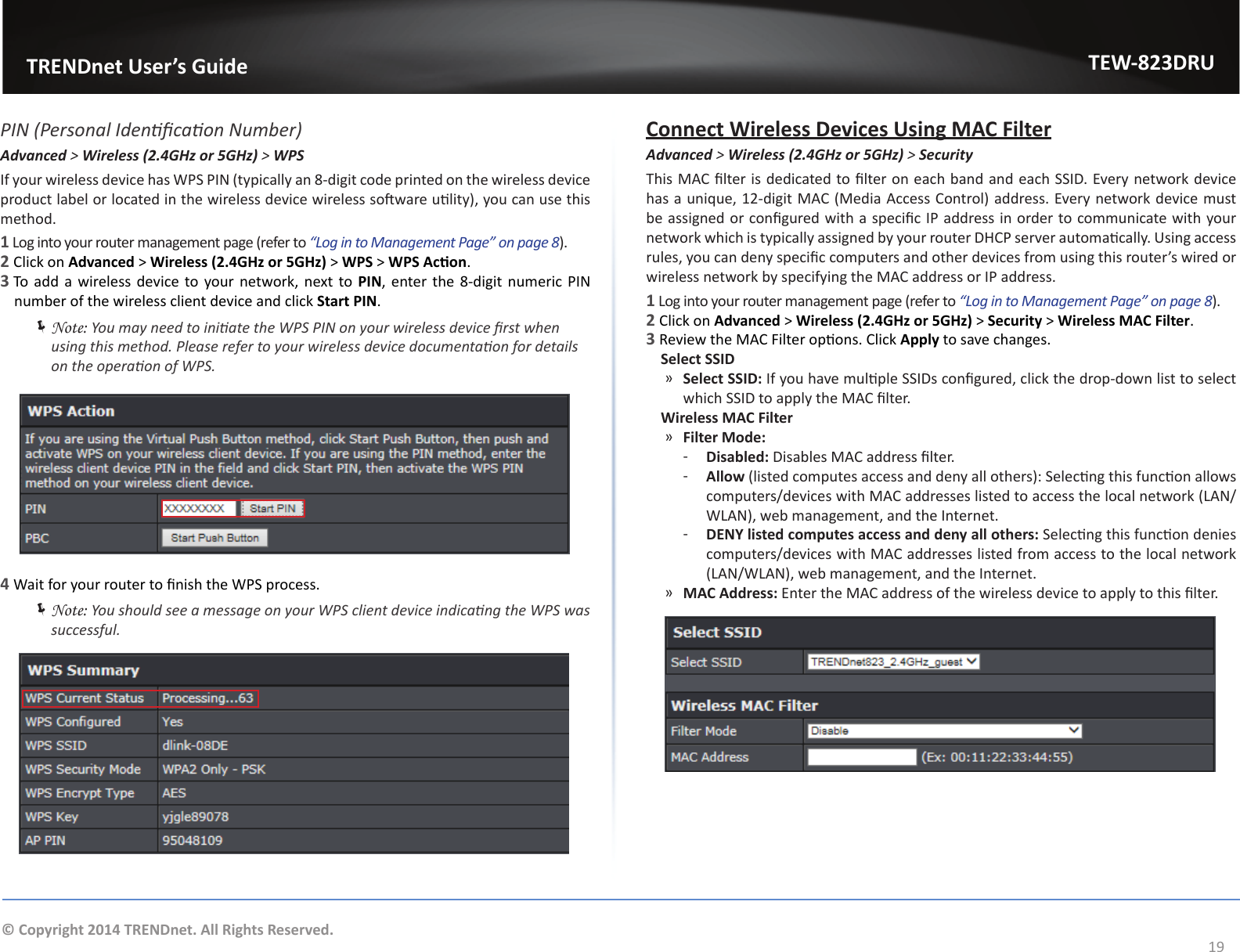Click the WPS Summary panel title
Screen dimensions: 1240x952
(x=83, y=670)
